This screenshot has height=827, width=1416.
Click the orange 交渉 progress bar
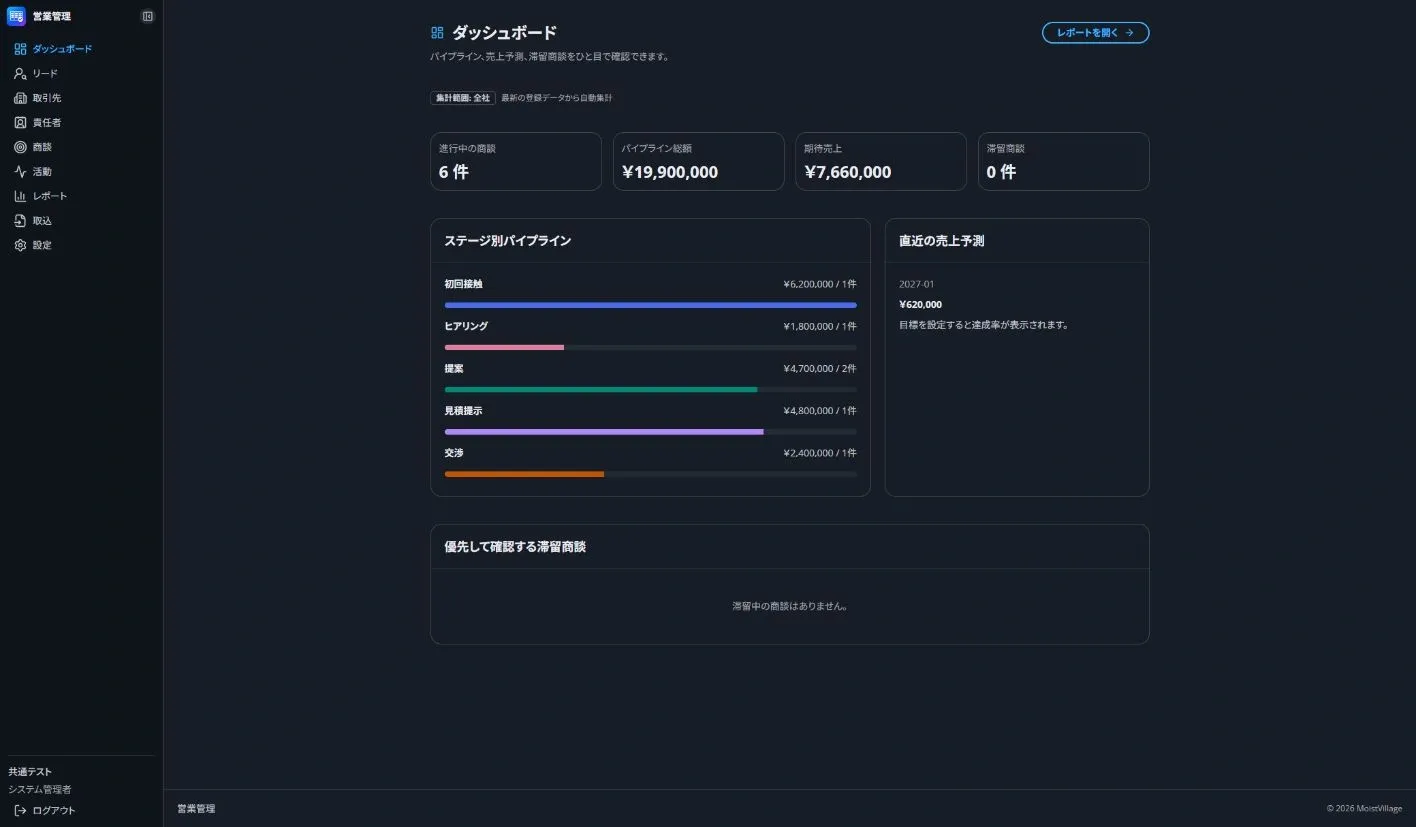coord(524,474)
